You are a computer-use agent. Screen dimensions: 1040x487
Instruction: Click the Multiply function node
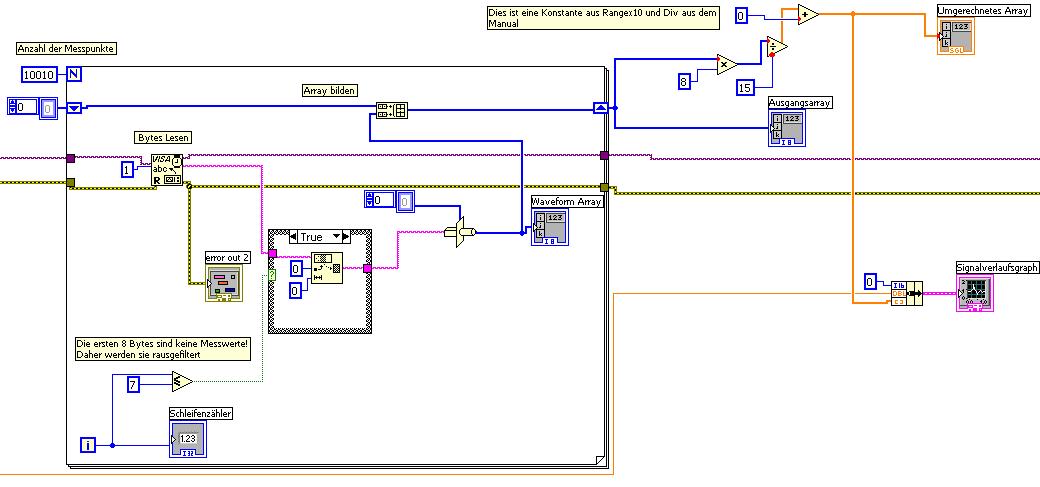click(727, 64)
